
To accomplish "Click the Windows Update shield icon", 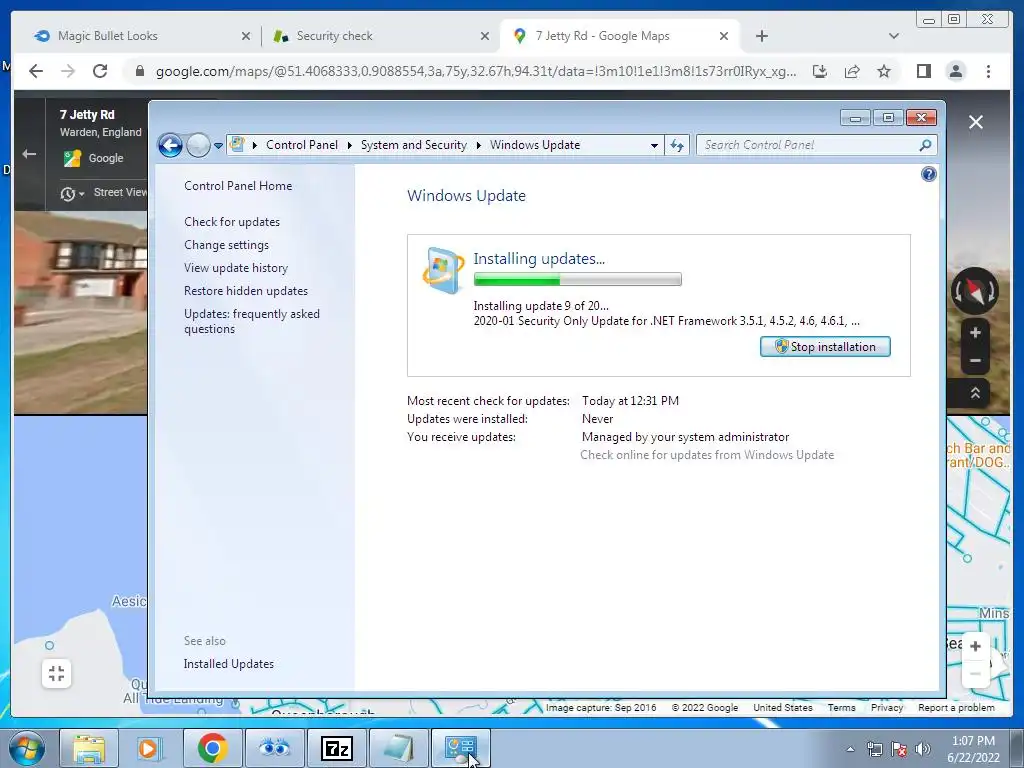I will pos(443,270).
